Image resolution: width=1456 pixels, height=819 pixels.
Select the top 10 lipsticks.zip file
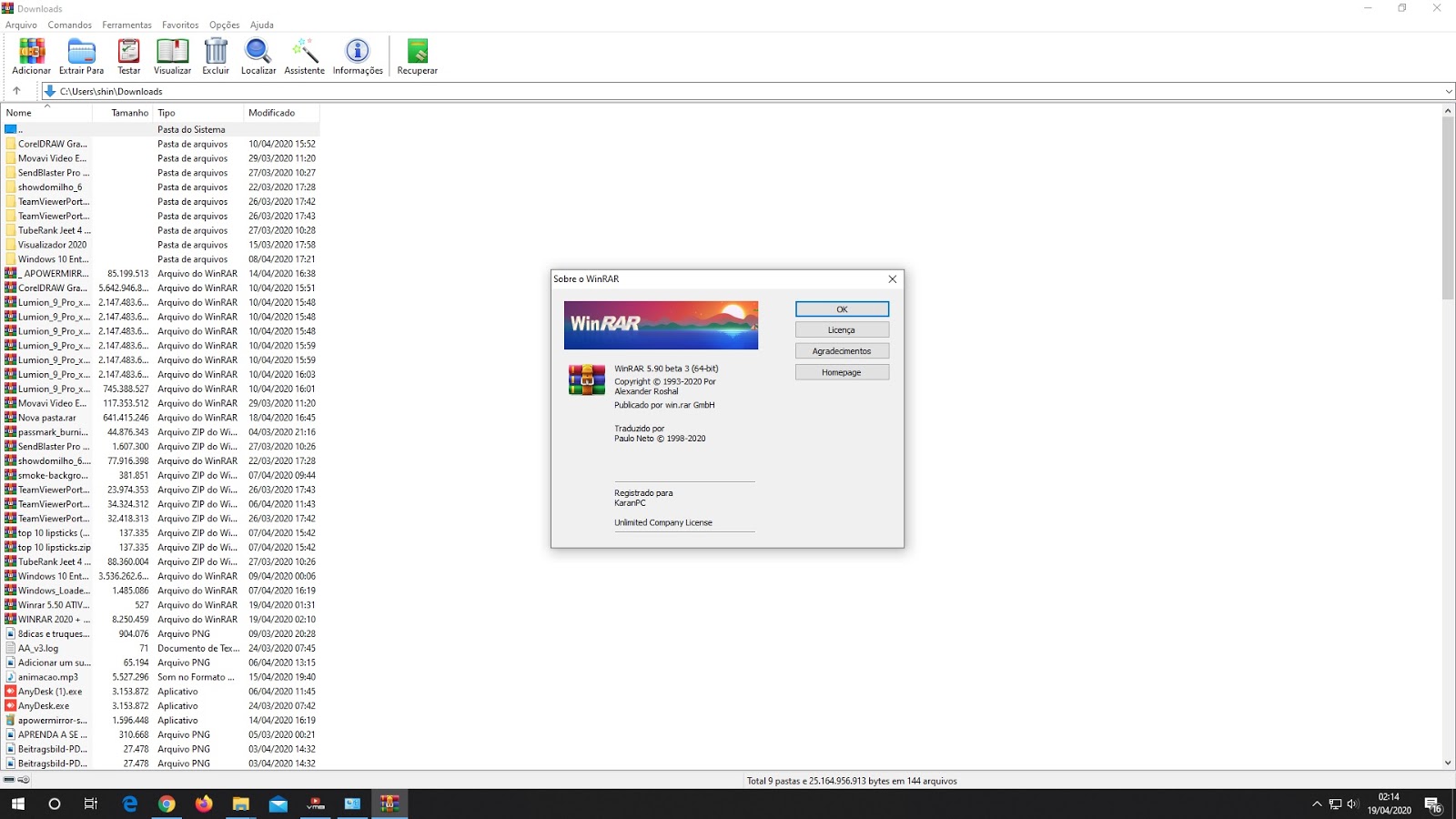pyautogui.click(x=160, y=548)
